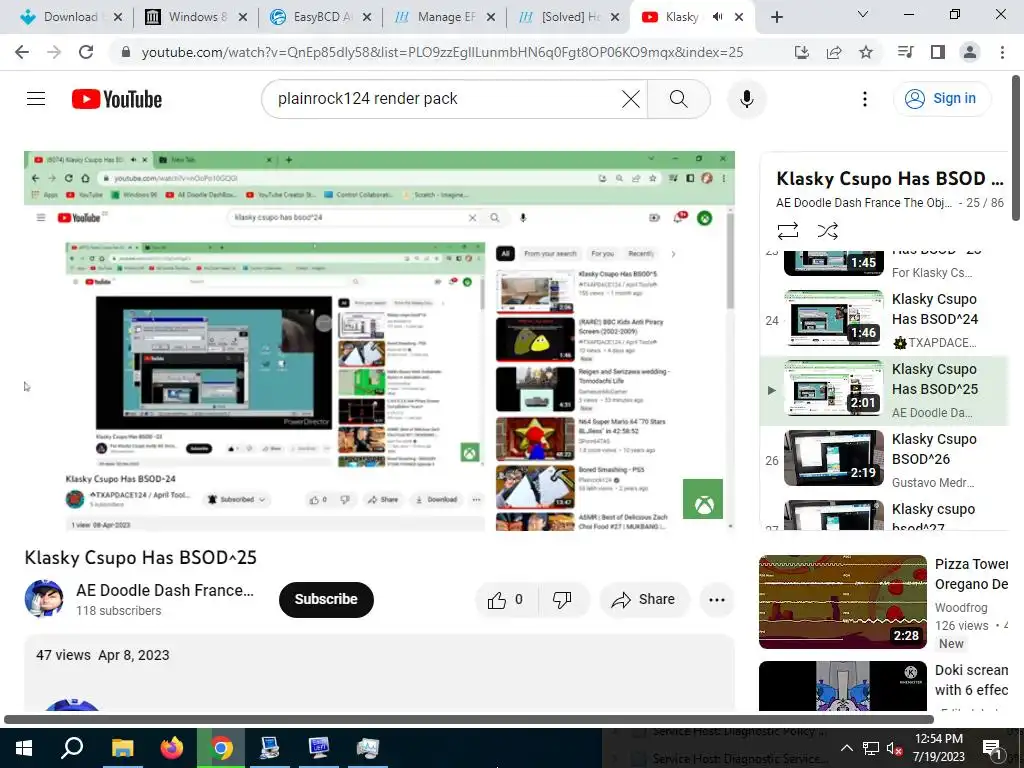Viewport: 1024px width, 768px height.
Task: Select current playlist video Has BSOD^25
Action: click(884, 391)
